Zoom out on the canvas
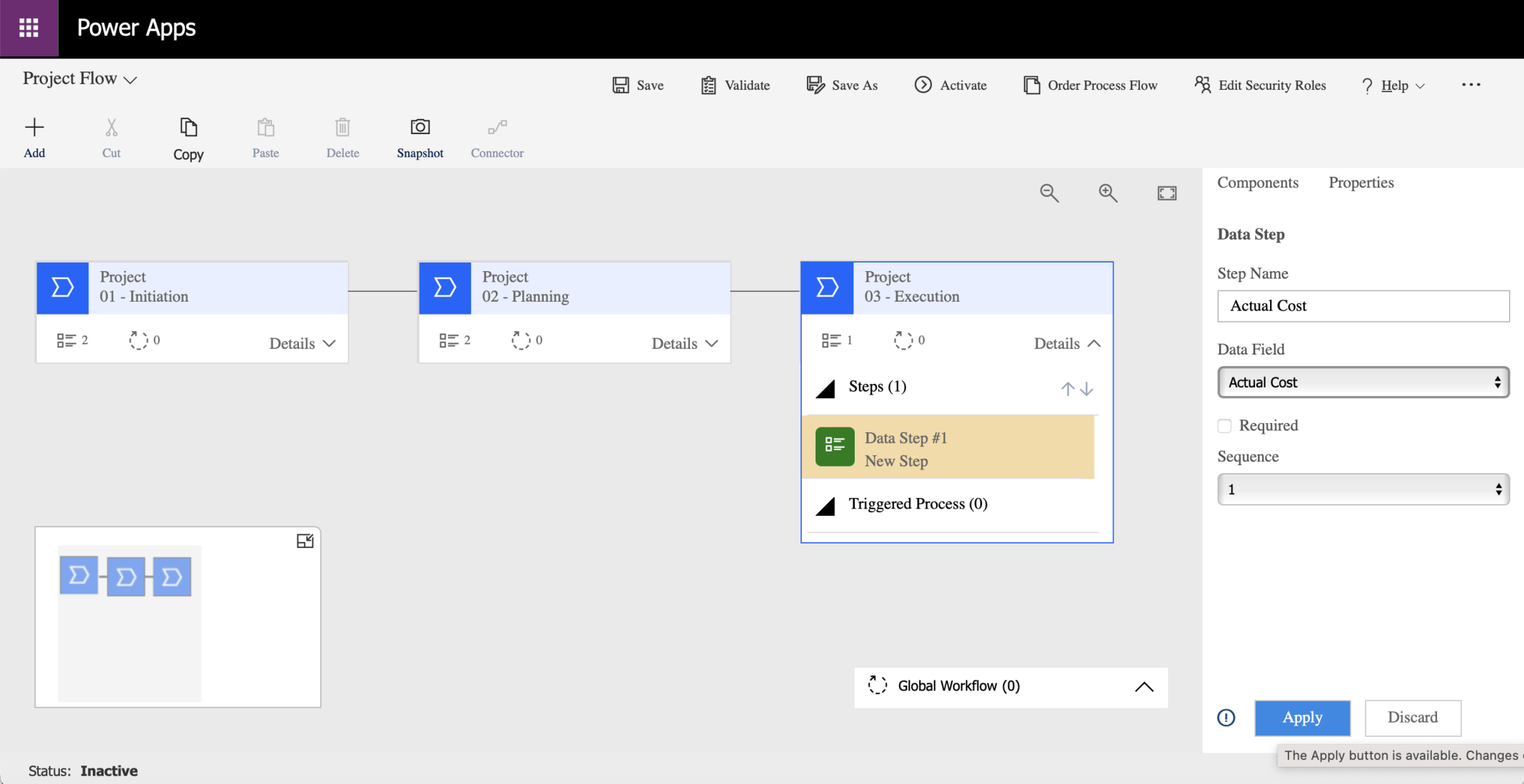This screenshot has height=784, width=1524. (1049, 193)
